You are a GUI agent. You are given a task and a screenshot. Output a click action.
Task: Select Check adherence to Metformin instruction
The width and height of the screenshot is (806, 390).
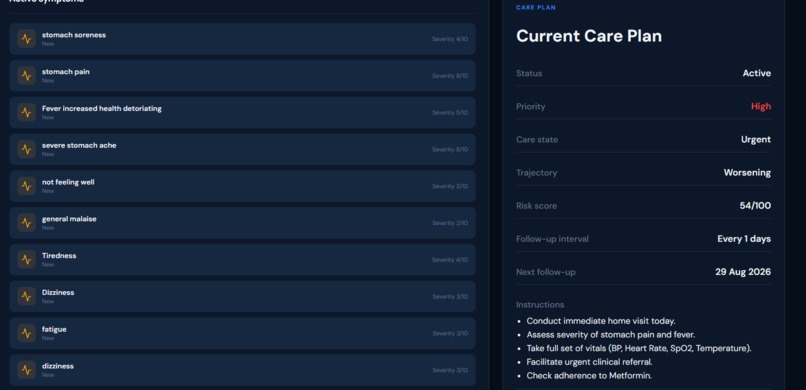point(589,376)
